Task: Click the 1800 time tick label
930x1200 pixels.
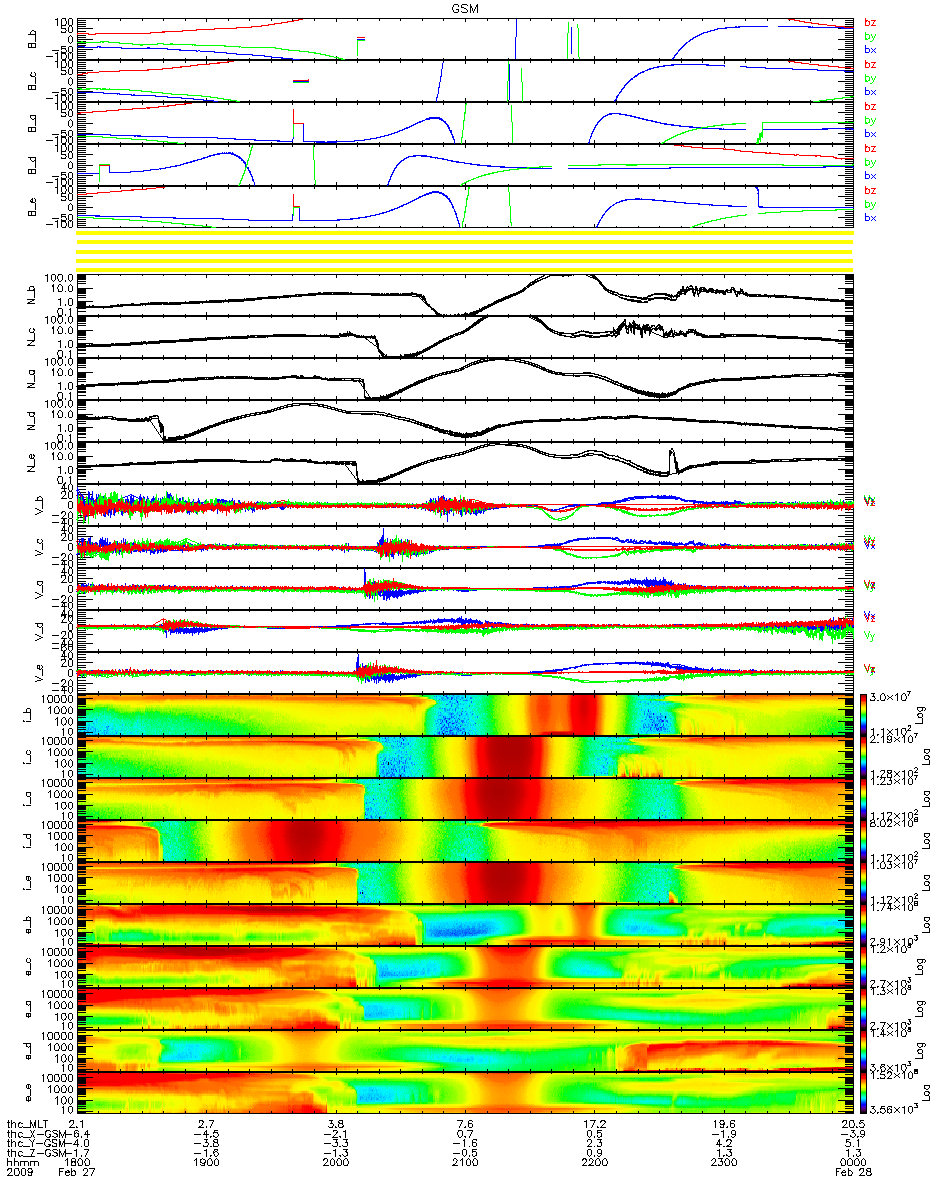Action: point(78,1164)
